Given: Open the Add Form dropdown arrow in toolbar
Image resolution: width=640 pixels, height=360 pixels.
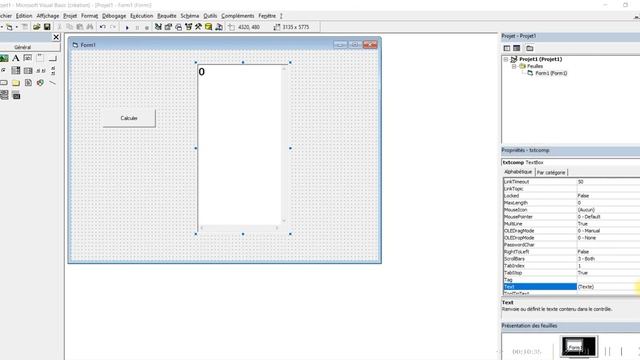Looking at the screenshot, I should coord(17,27).
